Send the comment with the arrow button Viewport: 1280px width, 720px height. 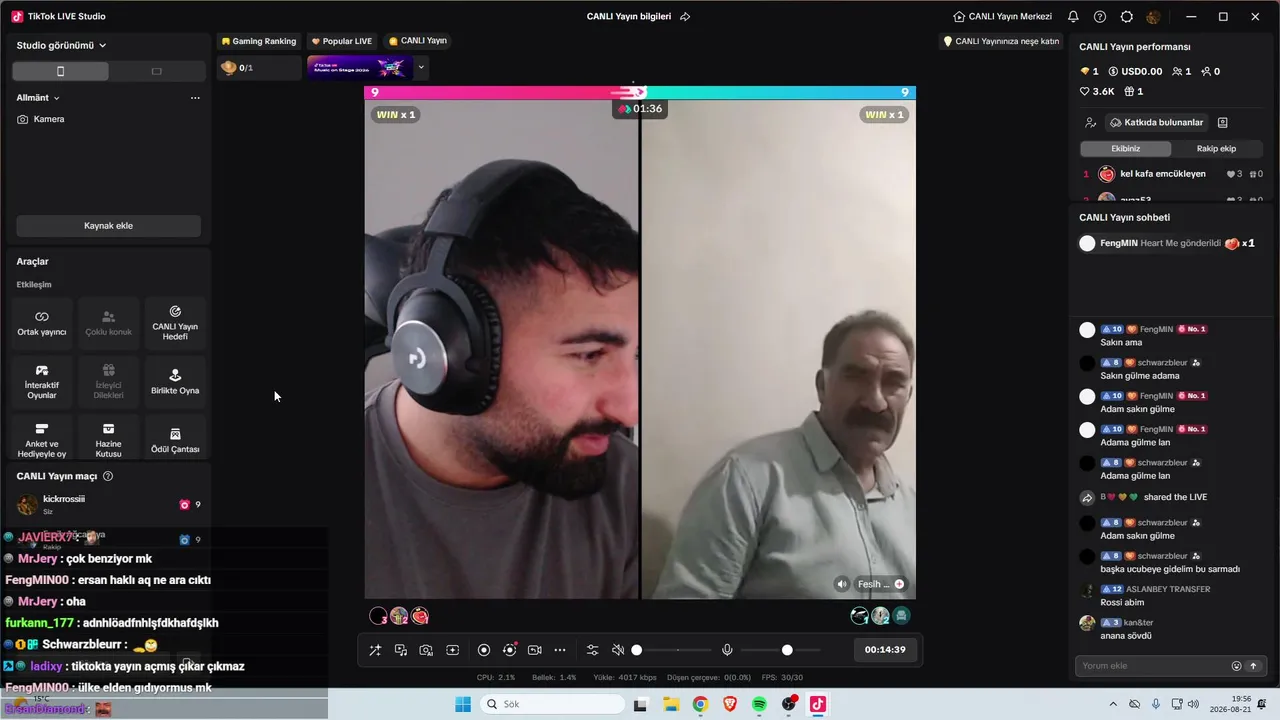tap(1253, 666)
